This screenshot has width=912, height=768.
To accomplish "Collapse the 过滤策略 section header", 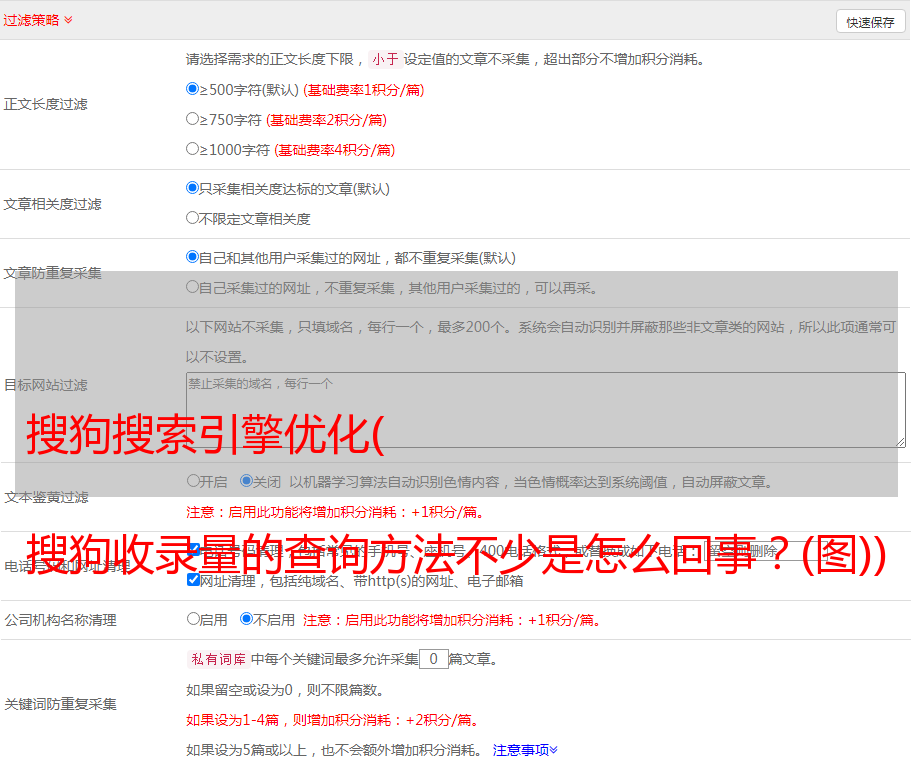I will (x=38, y=20).
